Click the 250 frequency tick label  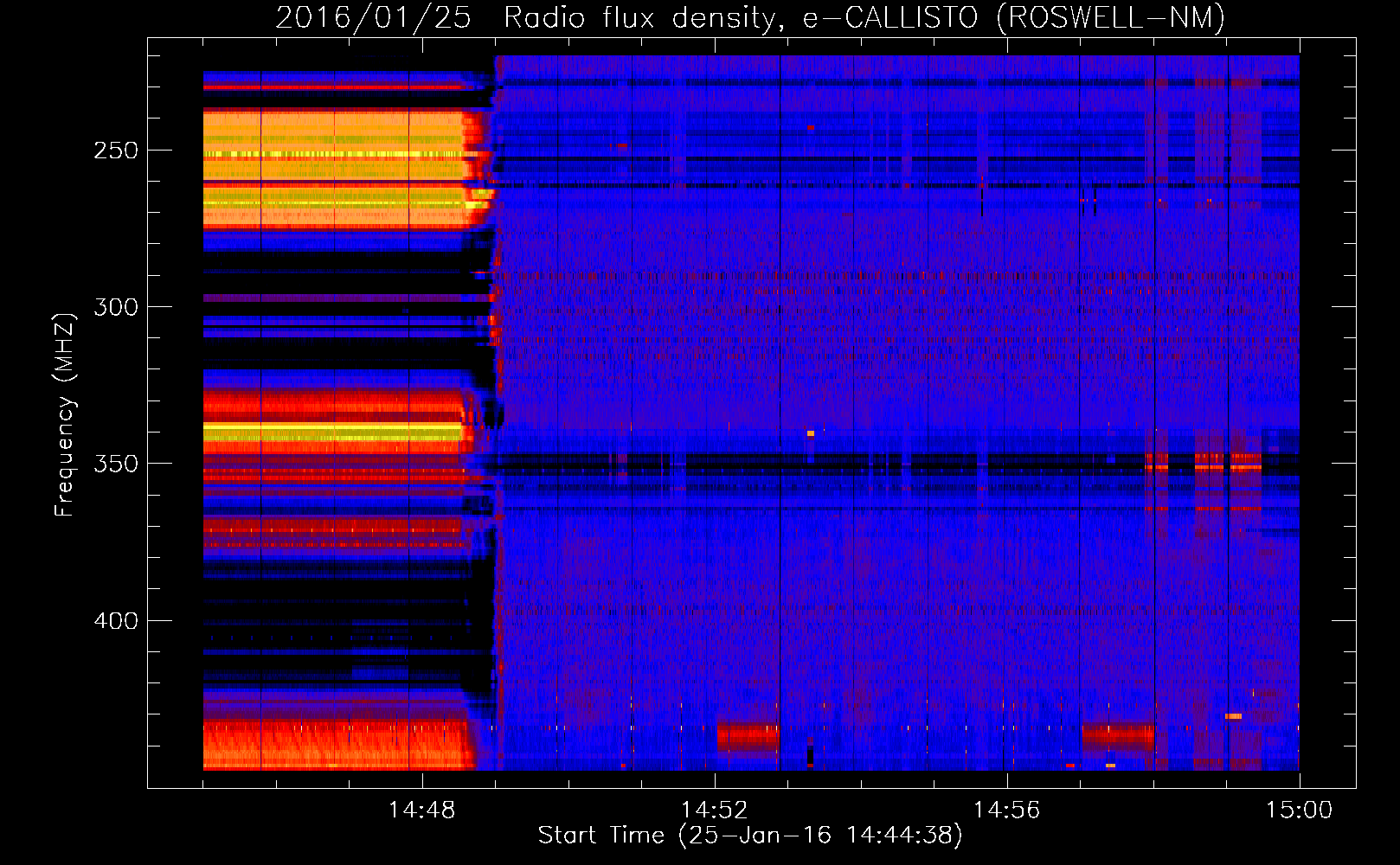tap(116, 151)
